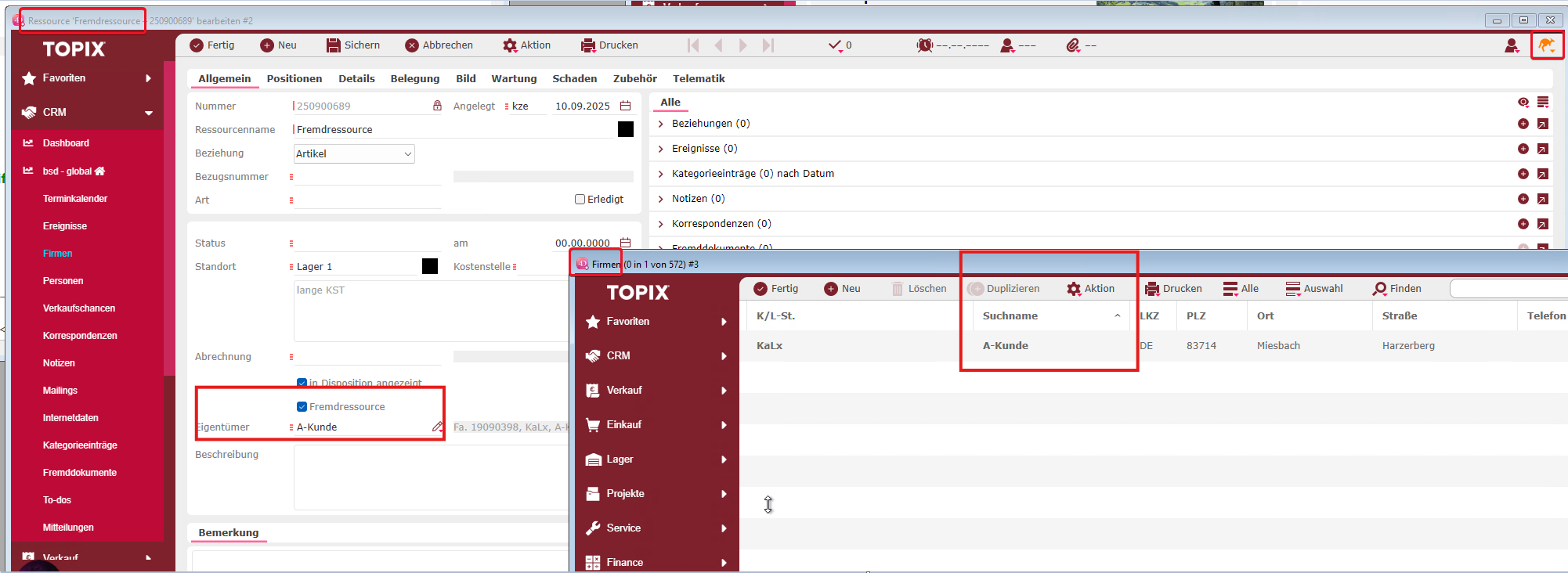Click the list view icon above Beziehungen
This screenshot has height=573, width=1568.
click(x=1543, y=102)
